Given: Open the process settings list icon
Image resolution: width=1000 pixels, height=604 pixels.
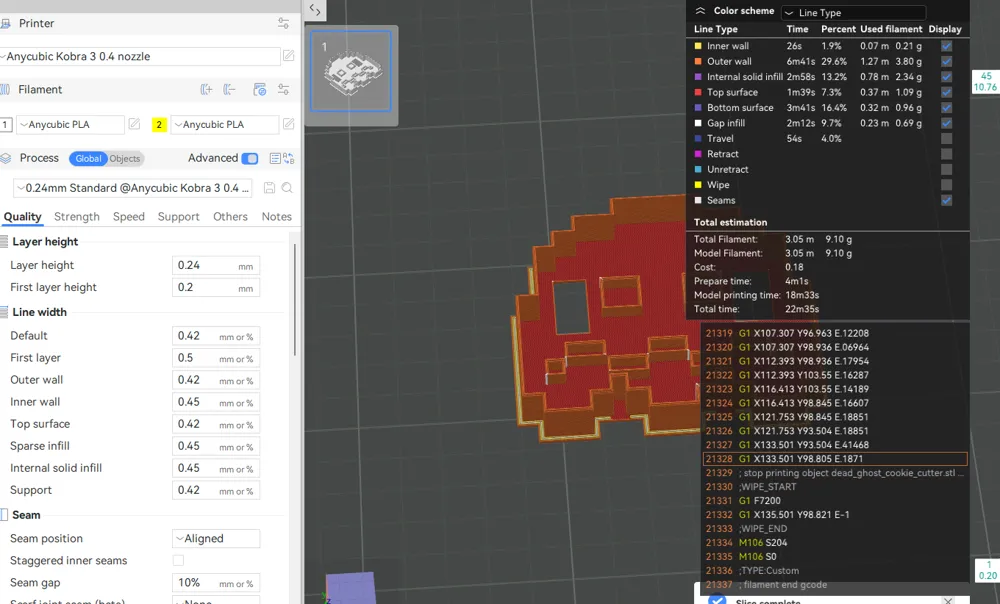Looking at the screenshot, I should click(275, 158).
